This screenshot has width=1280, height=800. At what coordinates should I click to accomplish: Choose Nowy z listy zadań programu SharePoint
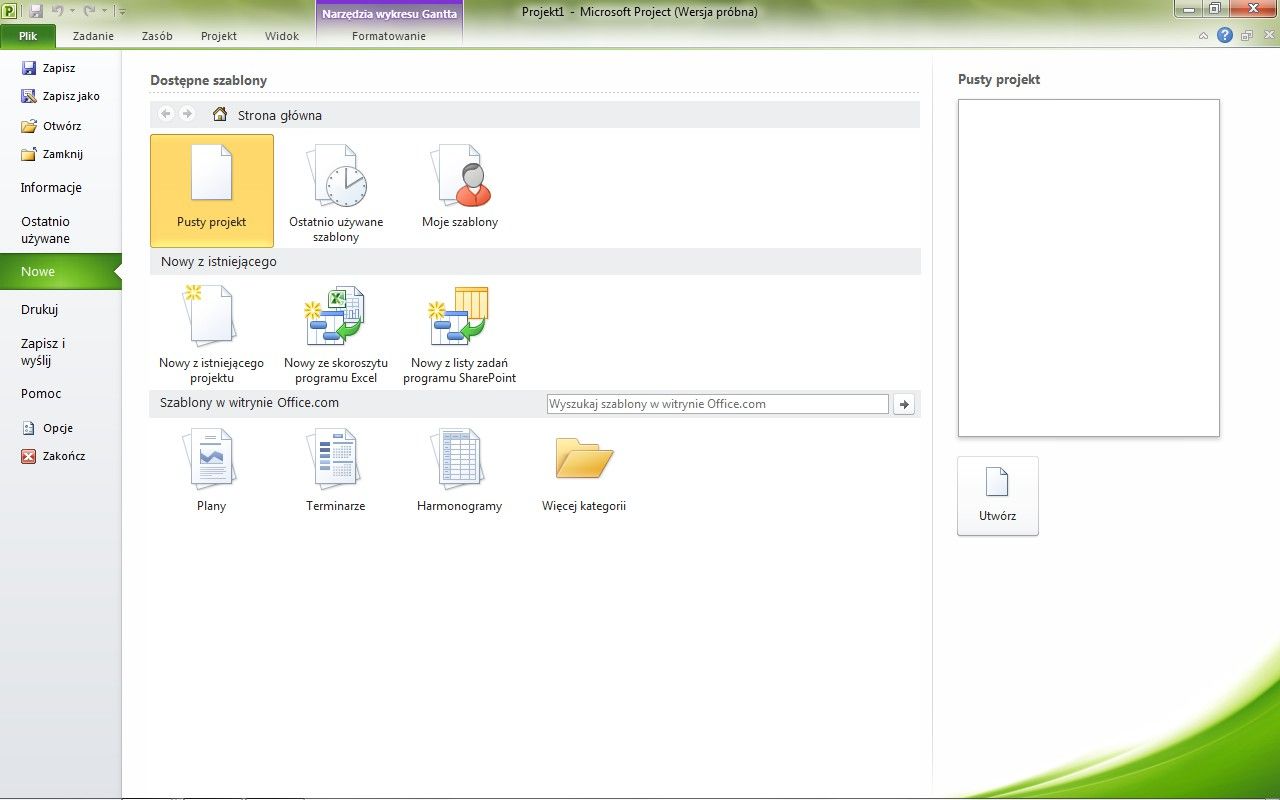[460, 333]
